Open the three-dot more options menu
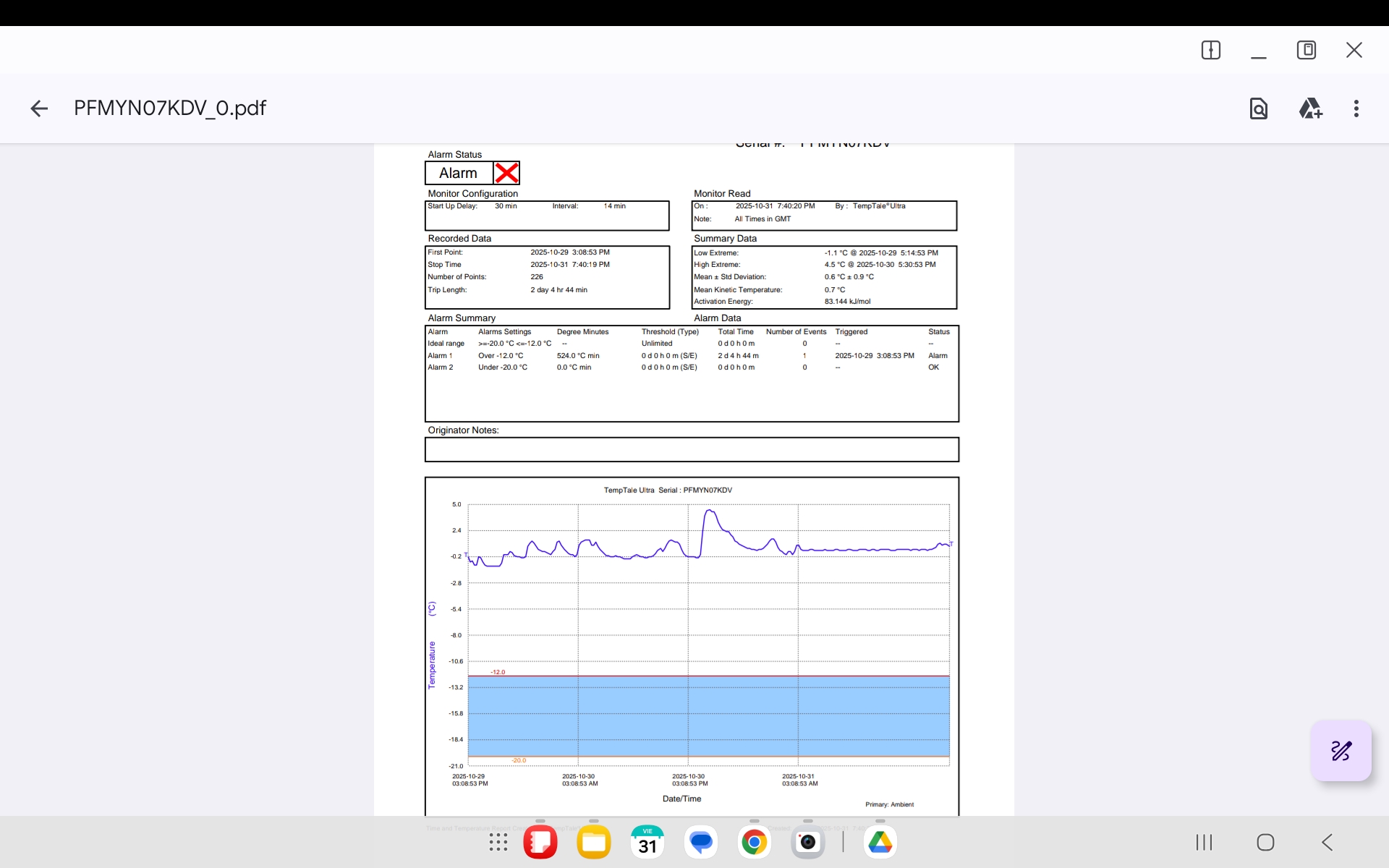 click(1356, 109)
